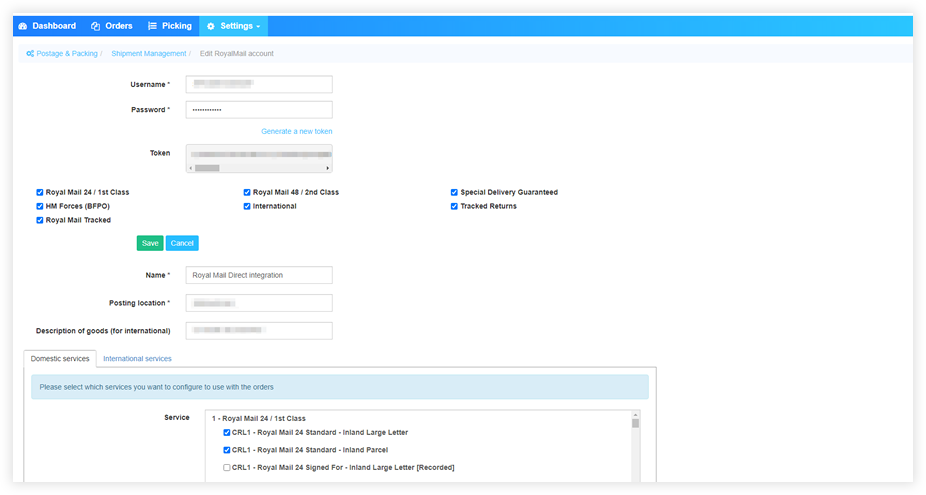Viewport: 926px width, 495px height.
Task: Click the Cancel button
Action: coord(182,243)
